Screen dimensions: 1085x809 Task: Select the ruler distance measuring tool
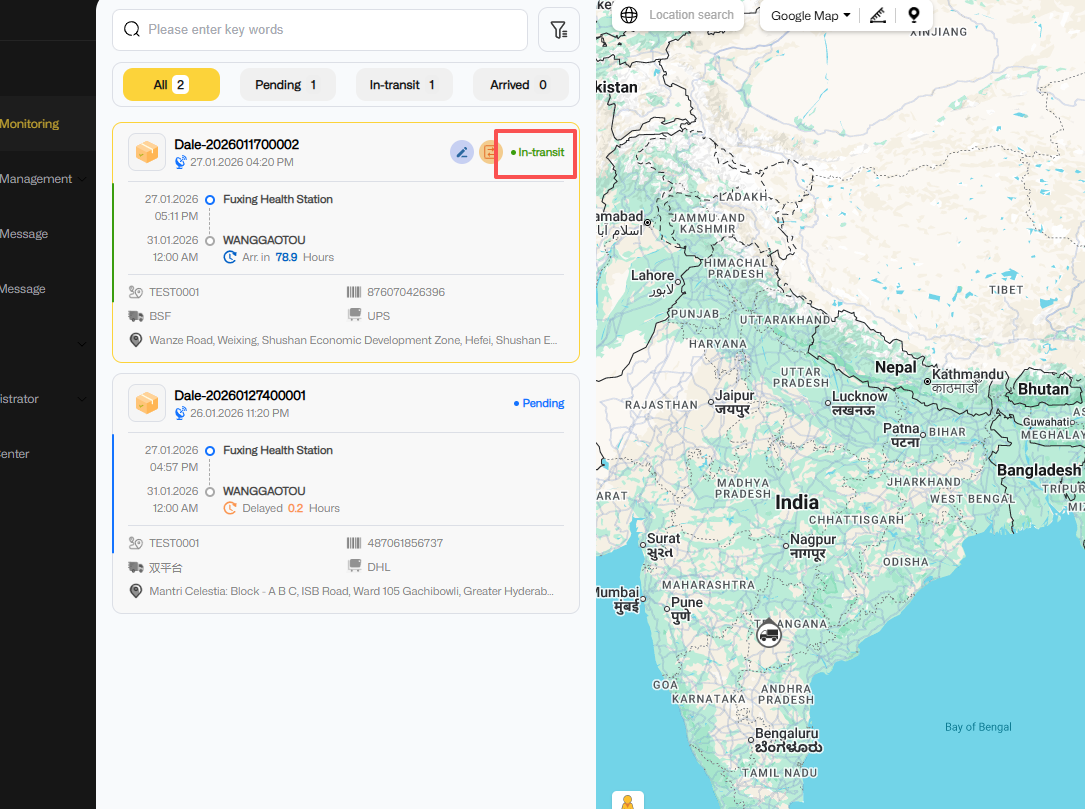pos(878,15)
